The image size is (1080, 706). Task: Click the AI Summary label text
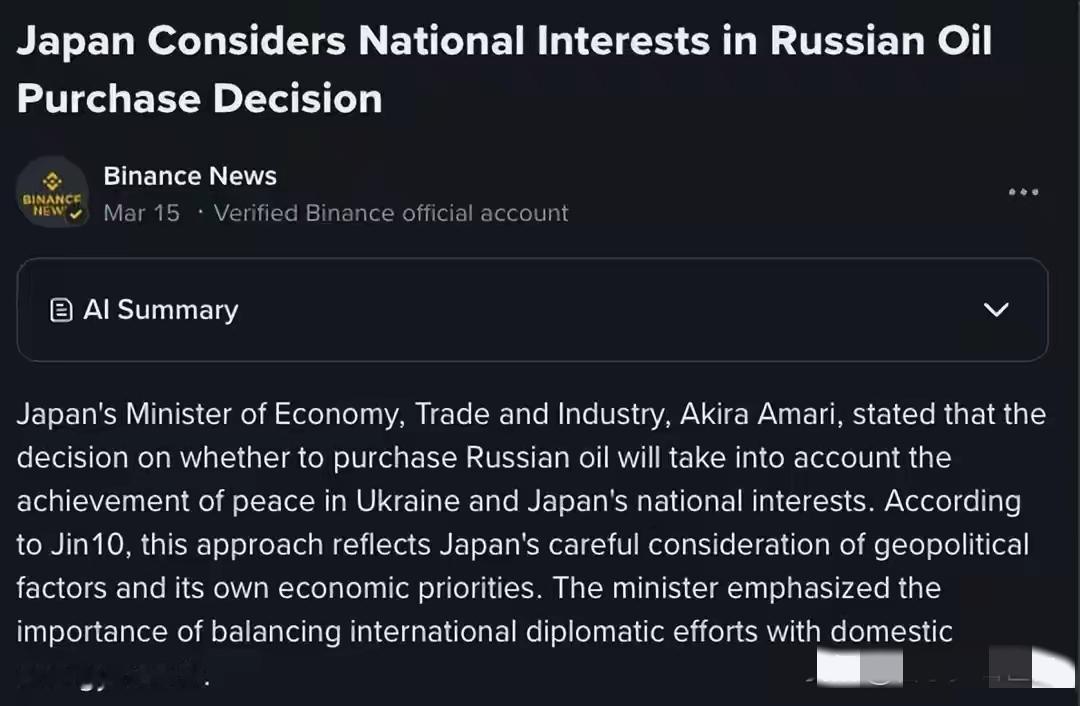[160, 310]
